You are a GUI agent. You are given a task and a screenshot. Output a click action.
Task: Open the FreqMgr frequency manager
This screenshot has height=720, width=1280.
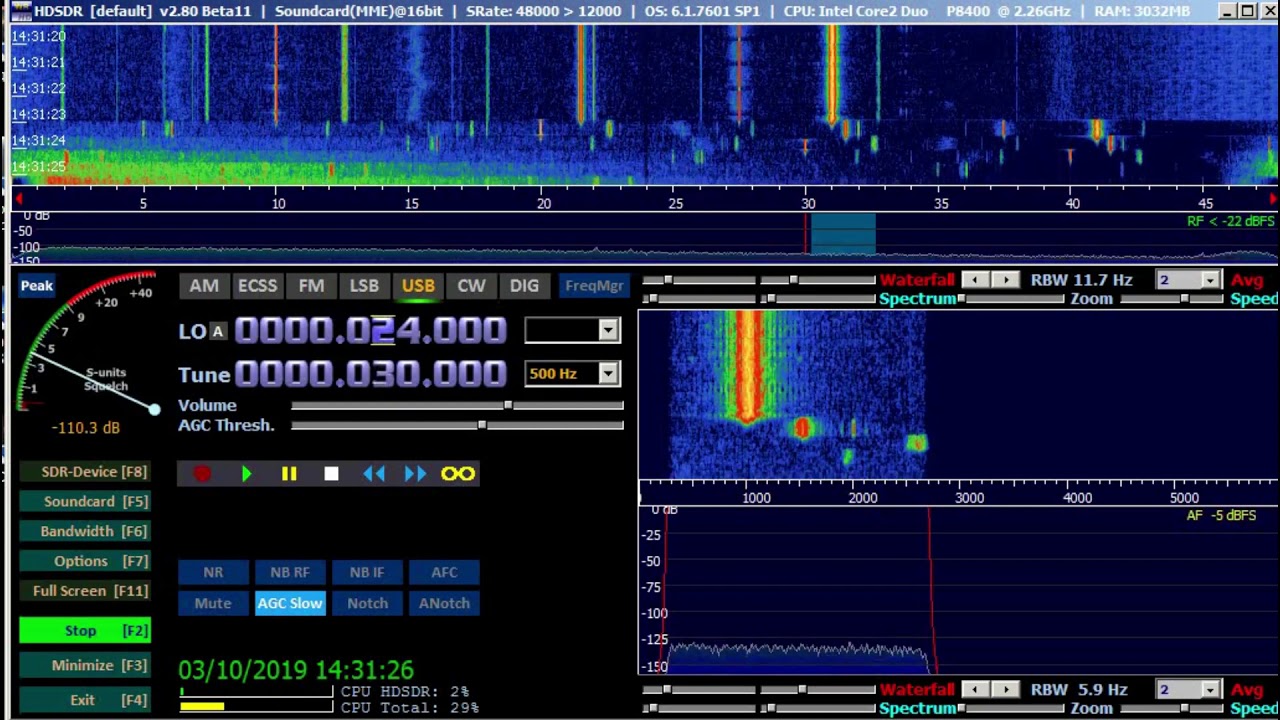coord(594,286)
